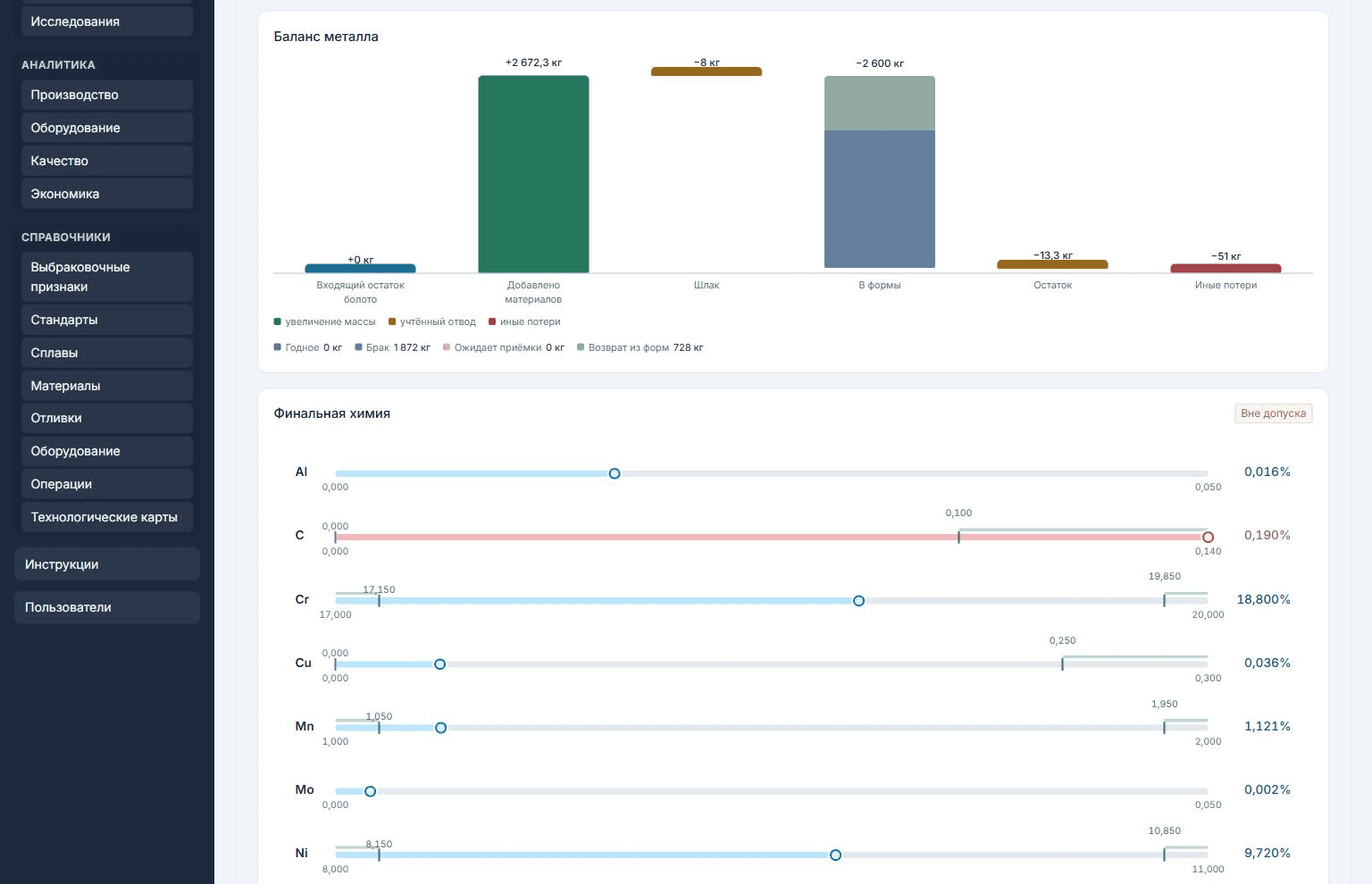Open Выбраковочные признаки reference
Image resolution: width=1372 pixels, height=884 pixels.
pyautogui.click(x=107, y=277)
